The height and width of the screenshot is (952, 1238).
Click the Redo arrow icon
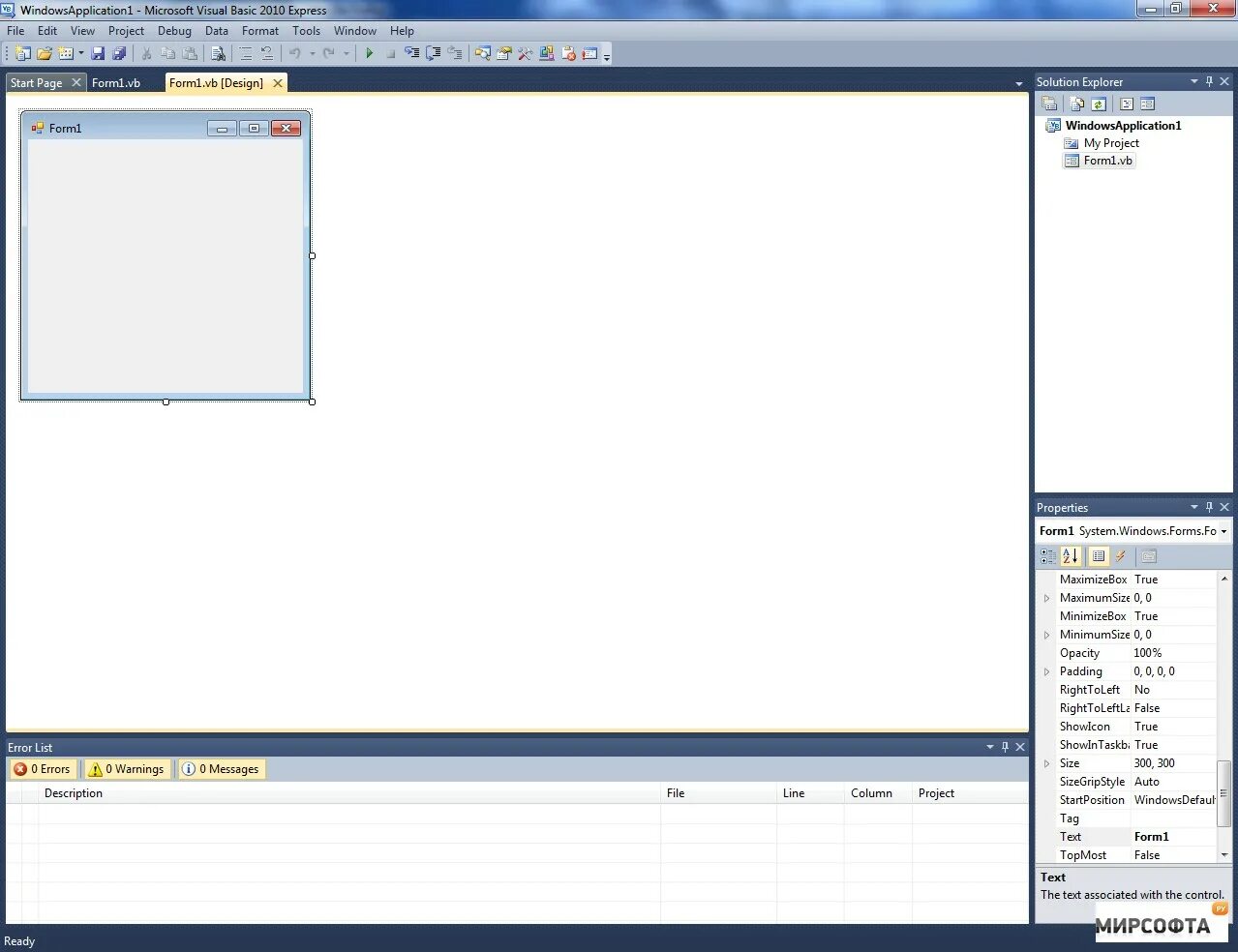click(x=329, y=53)
